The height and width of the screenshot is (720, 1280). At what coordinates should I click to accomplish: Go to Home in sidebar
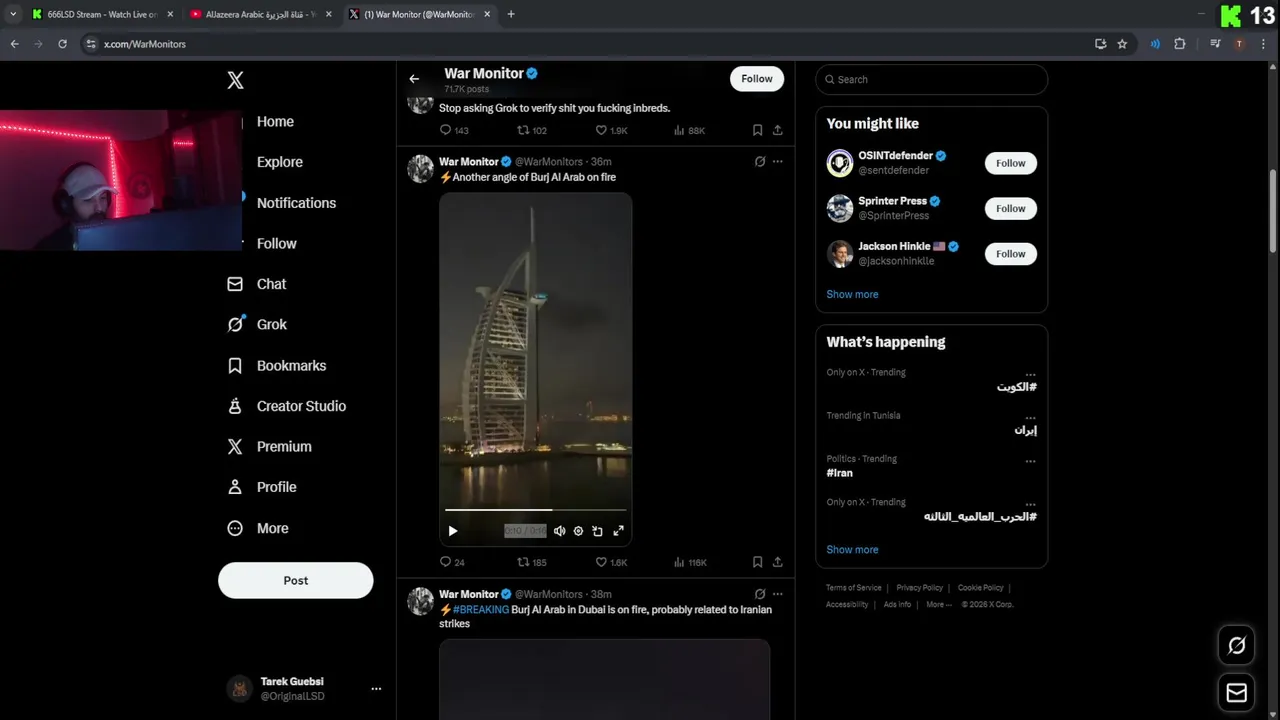(274, 121)
